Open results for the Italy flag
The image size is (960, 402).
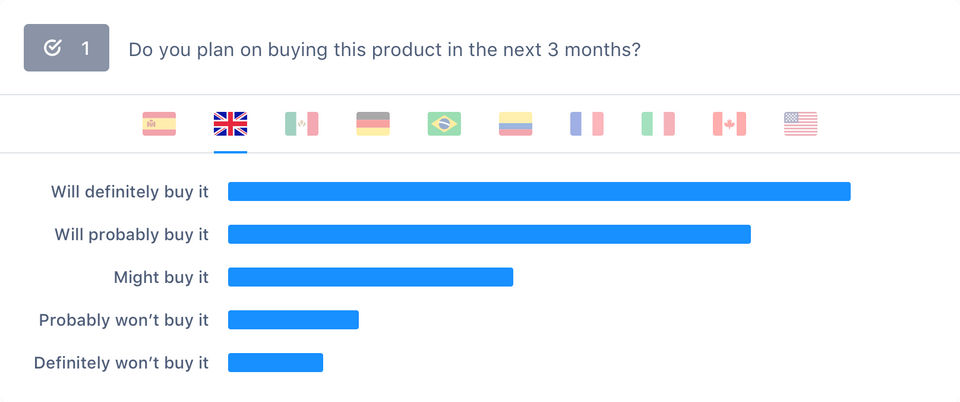point(658,124)
